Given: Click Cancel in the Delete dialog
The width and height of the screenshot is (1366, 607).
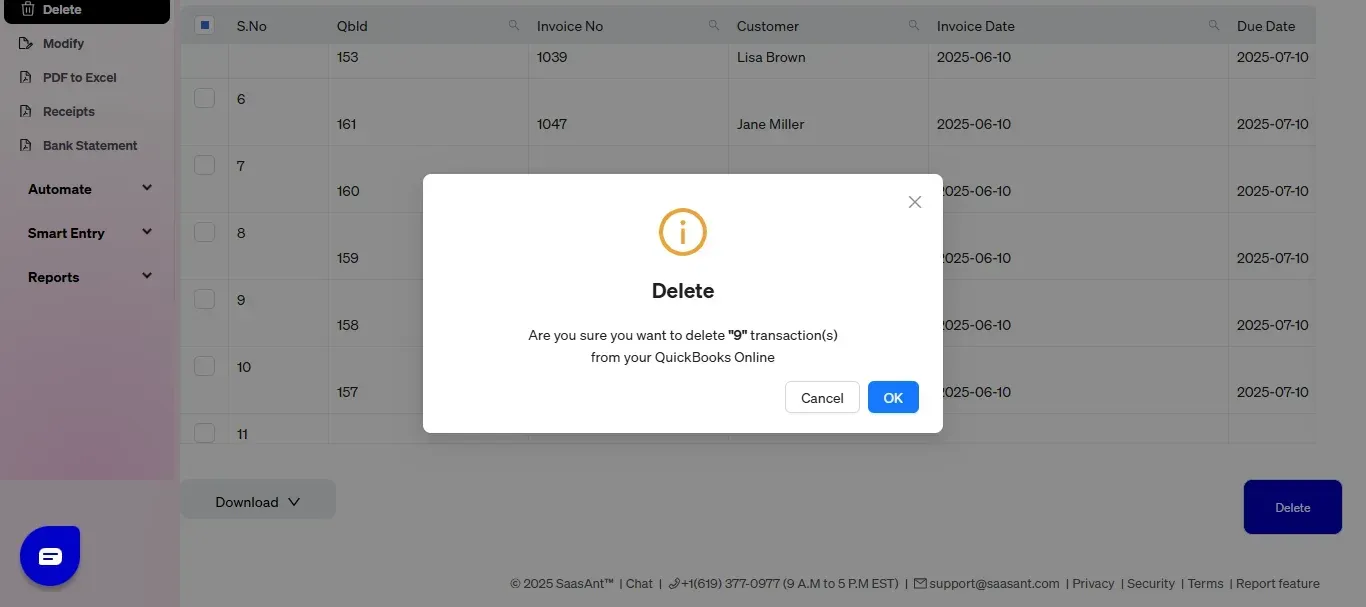Looking at the screenshot, I should coord(822,398).
